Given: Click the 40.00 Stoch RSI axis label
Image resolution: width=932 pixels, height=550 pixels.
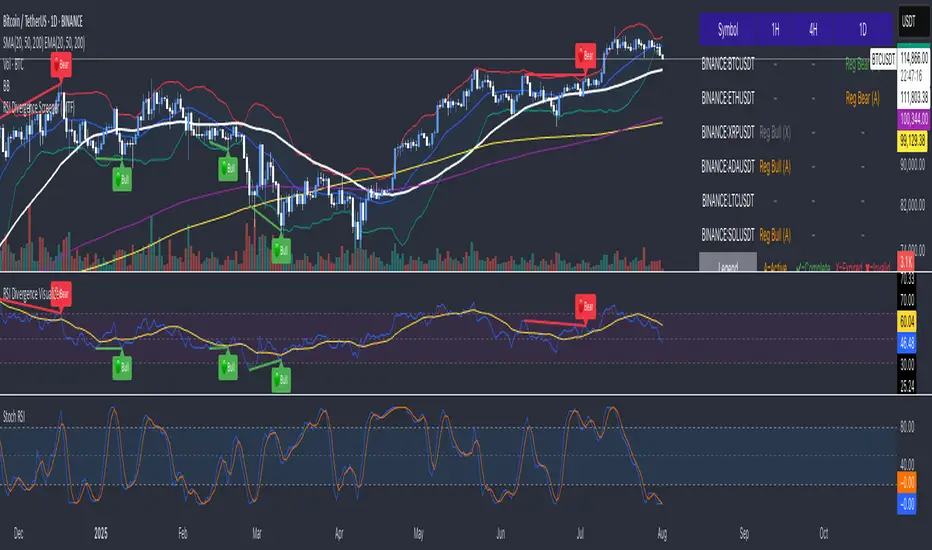Looking at the screenshot, I should click(907, 463).
